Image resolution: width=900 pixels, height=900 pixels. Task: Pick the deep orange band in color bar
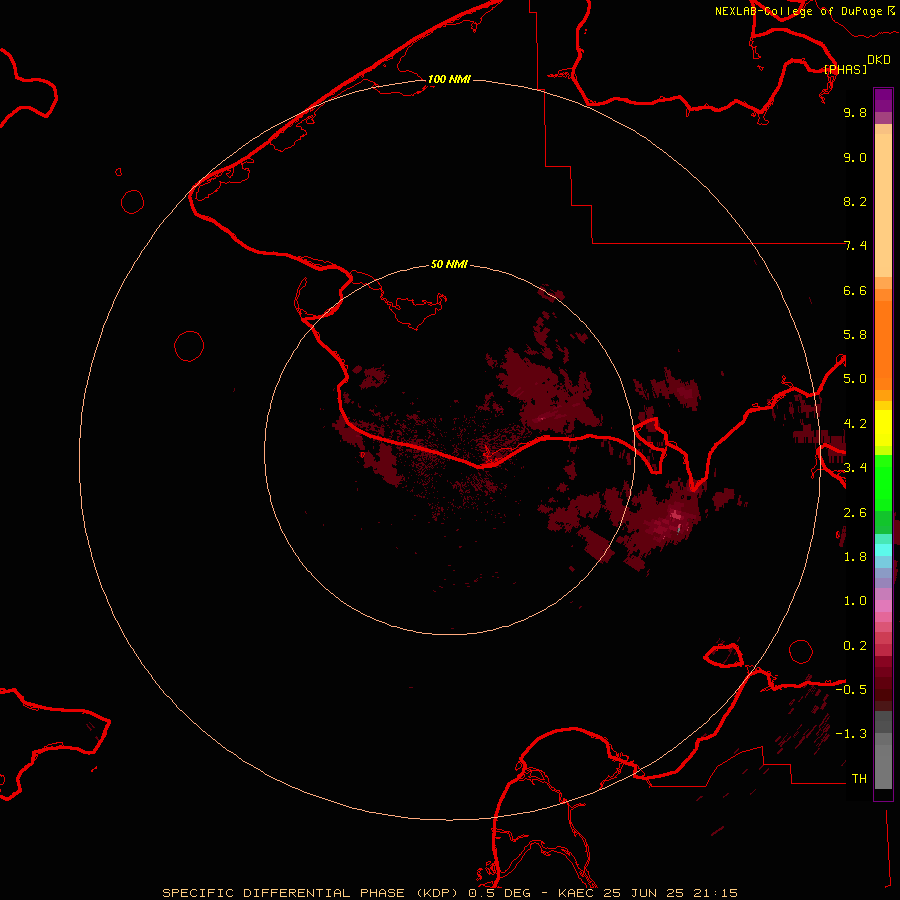(x=883, y=345)
